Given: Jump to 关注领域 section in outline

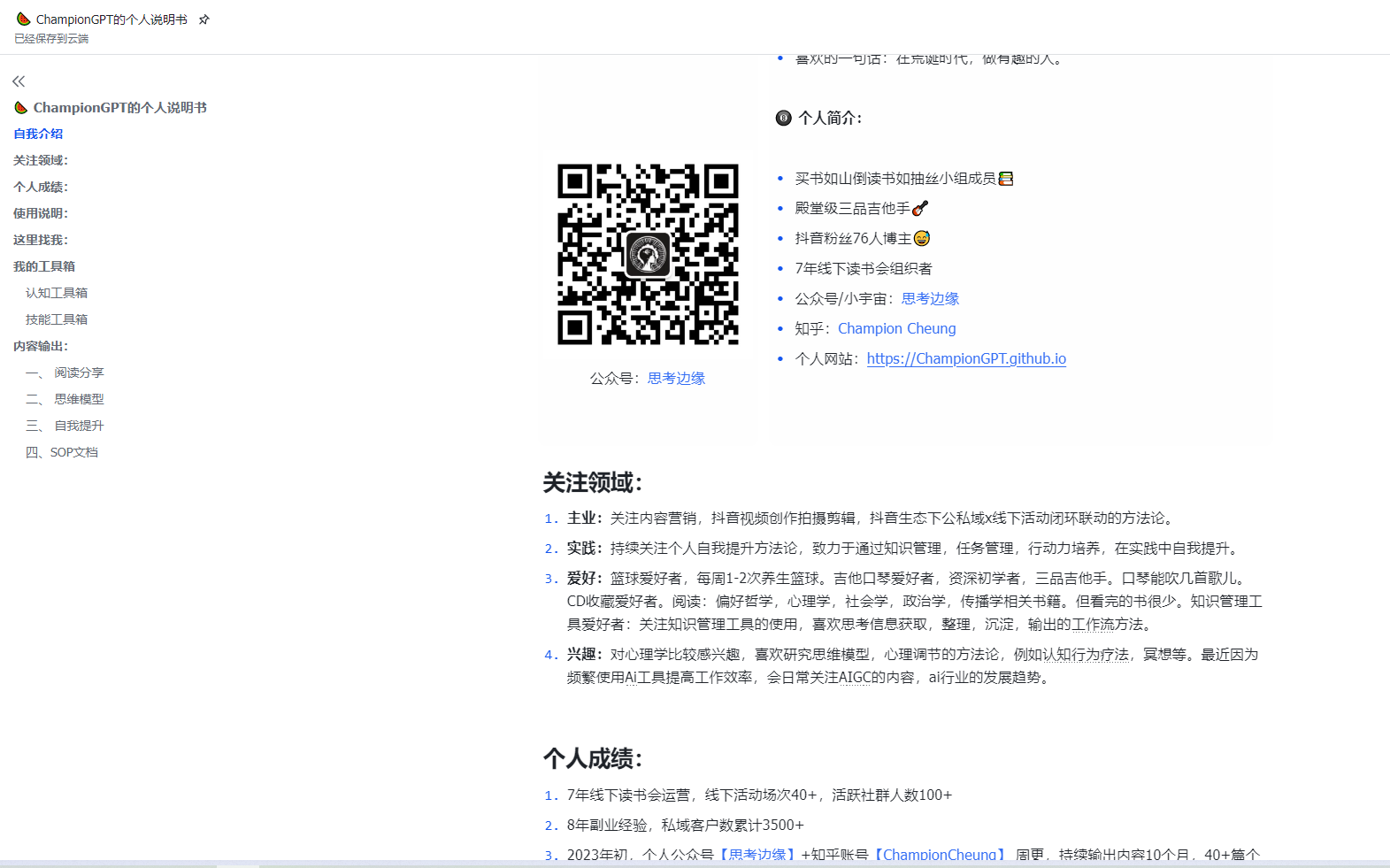Looking at the screenshot, I should coord(41,160).
